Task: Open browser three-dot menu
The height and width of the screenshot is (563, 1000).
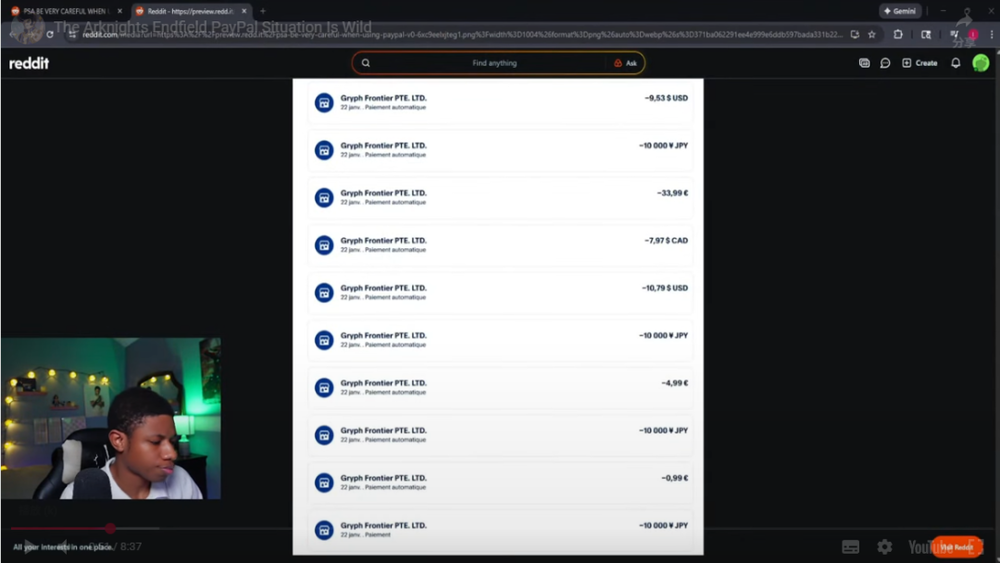Action: click(x=991, y=34)
